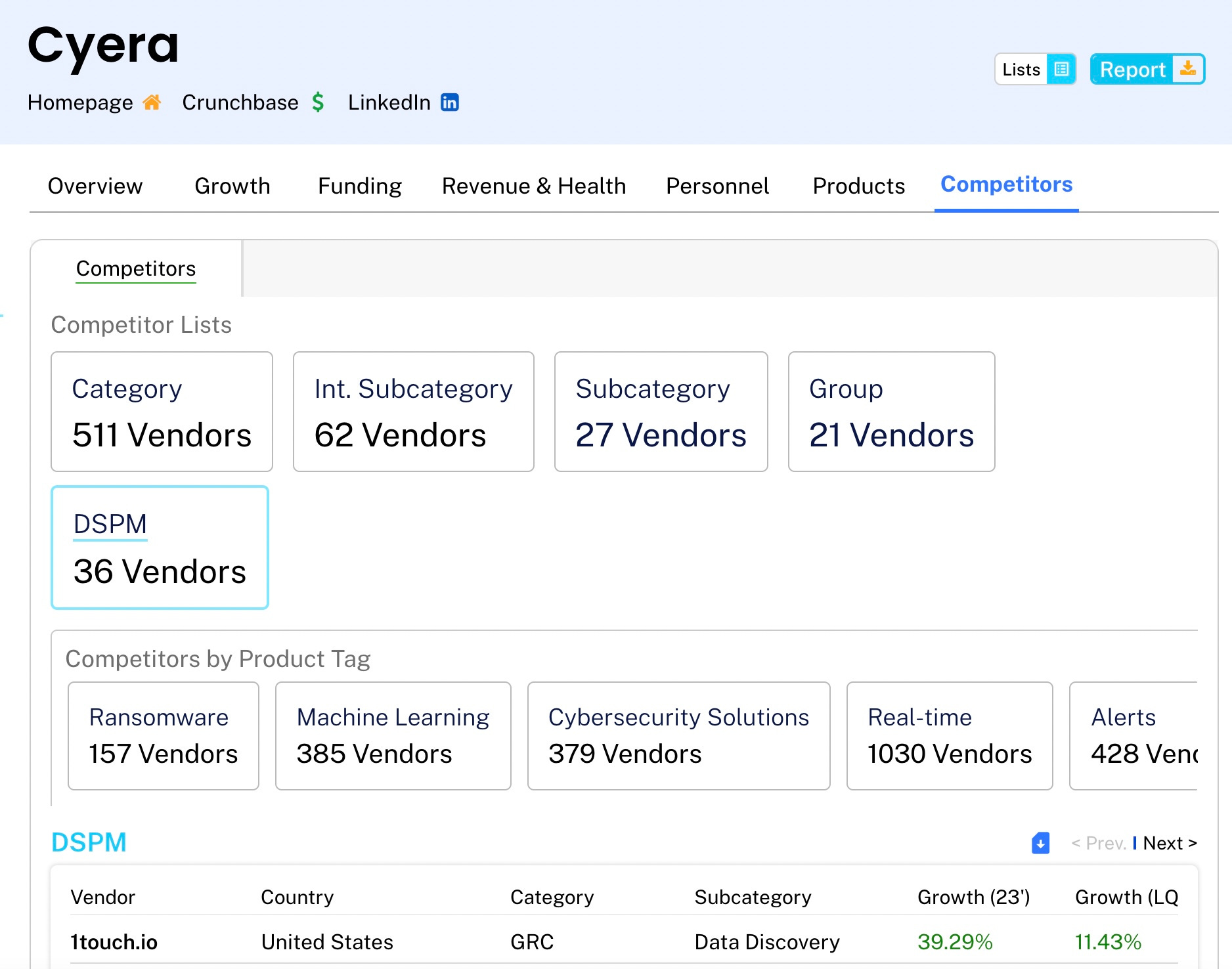
Task: Download the DSPM table via blue icon
Action: coord(1040,843)
